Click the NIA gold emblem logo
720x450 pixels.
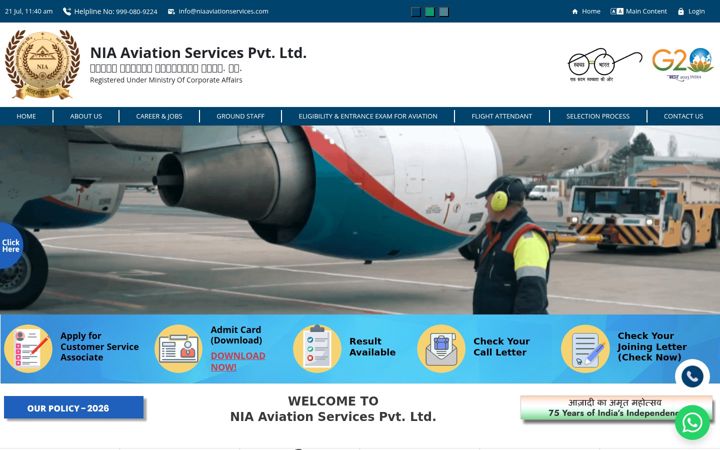(42, 64)
